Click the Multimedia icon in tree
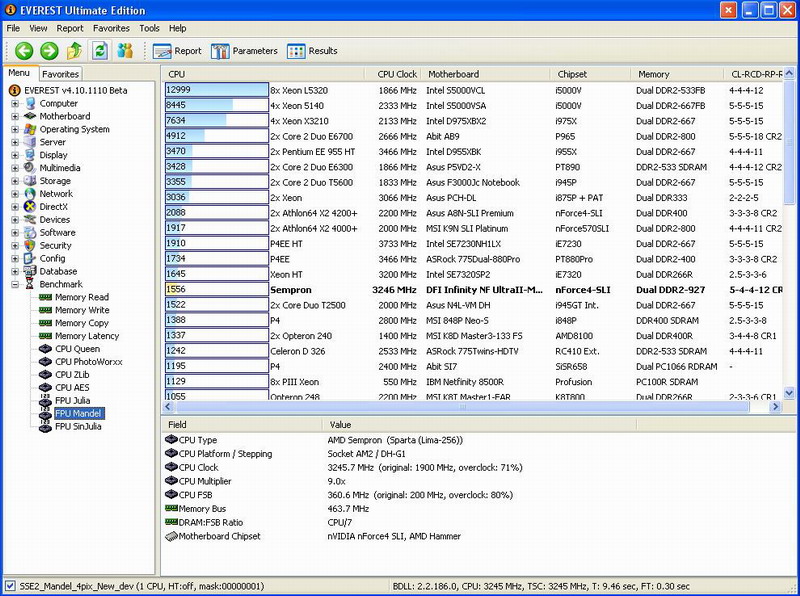 click(x=31, y=168)
